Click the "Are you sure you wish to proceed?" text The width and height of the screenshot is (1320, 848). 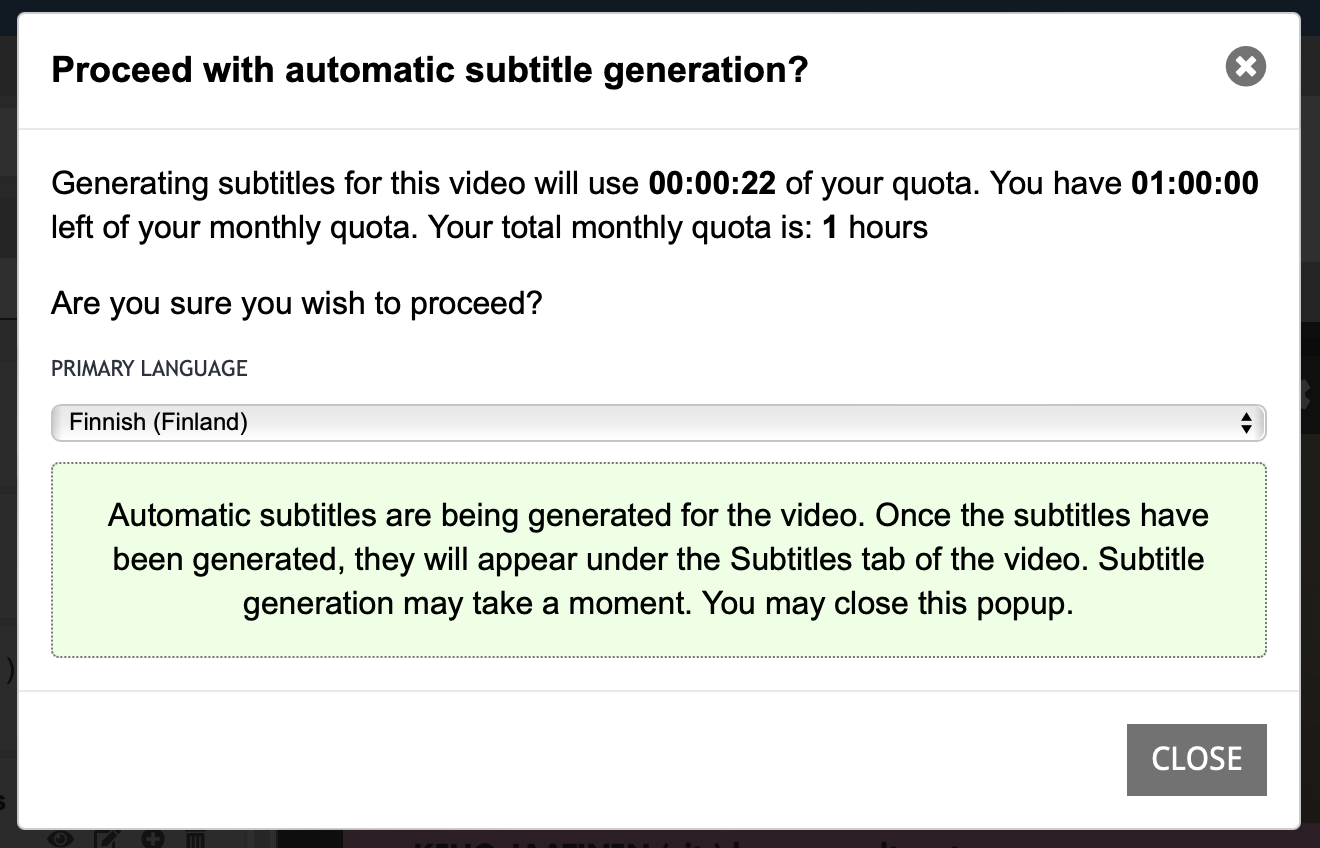296,302
